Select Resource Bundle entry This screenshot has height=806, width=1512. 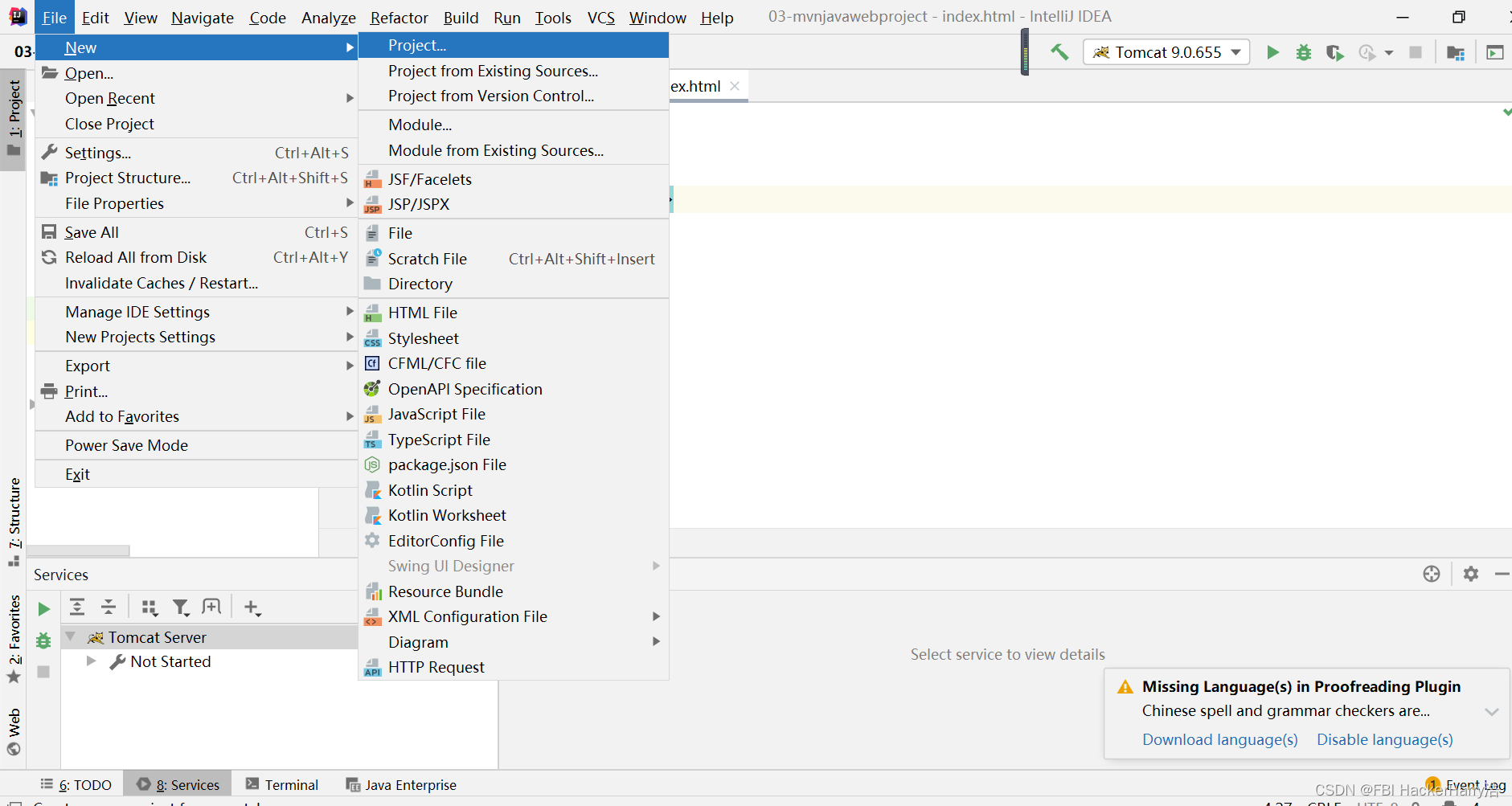tap(514, 591)
